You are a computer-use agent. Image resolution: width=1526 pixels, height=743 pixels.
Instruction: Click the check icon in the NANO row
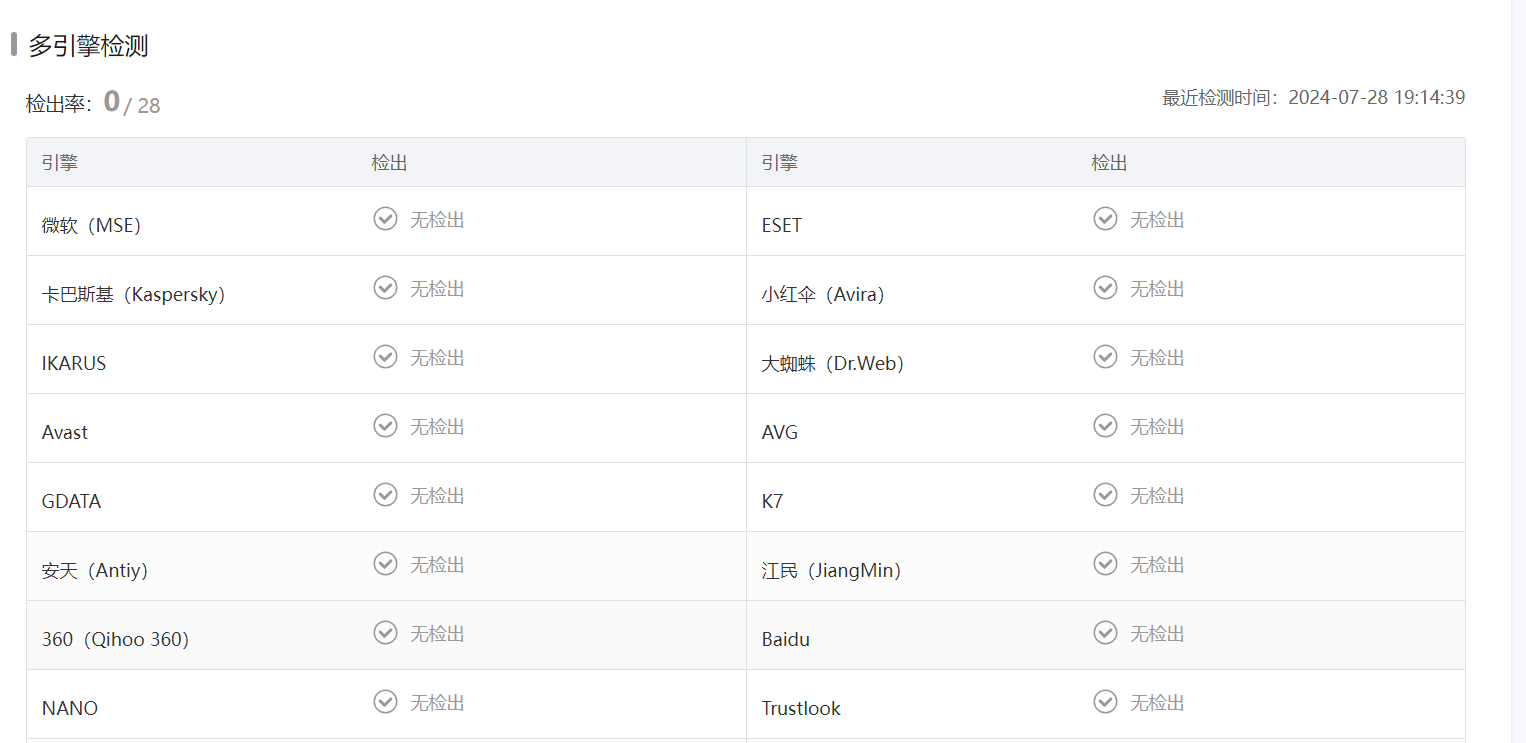click(x=385, y=702)
